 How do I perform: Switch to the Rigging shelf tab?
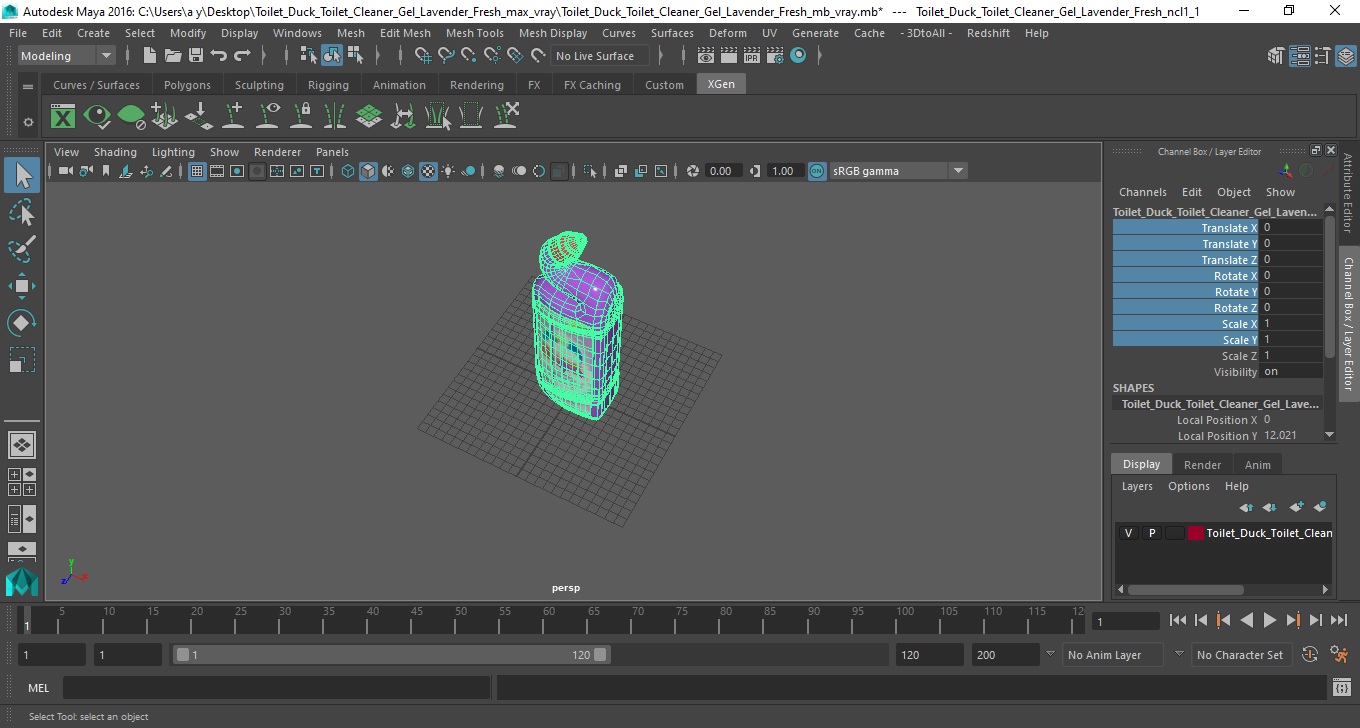[x=328, y=85]
